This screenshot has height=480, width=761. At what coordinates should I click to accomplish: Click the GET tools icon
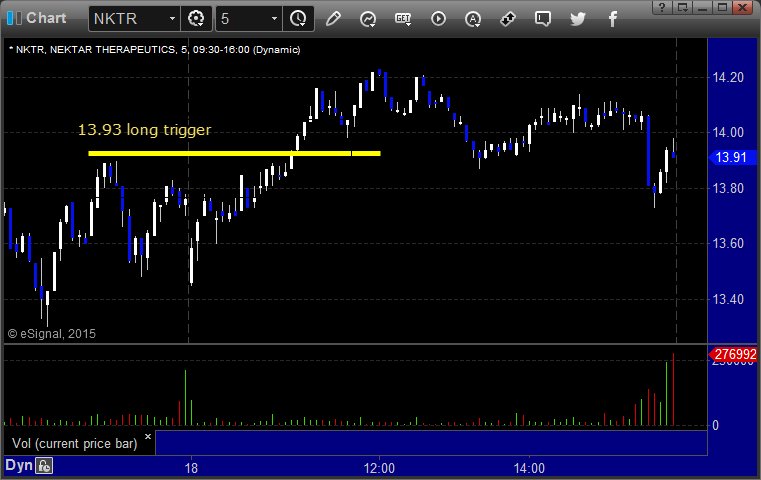403,19
